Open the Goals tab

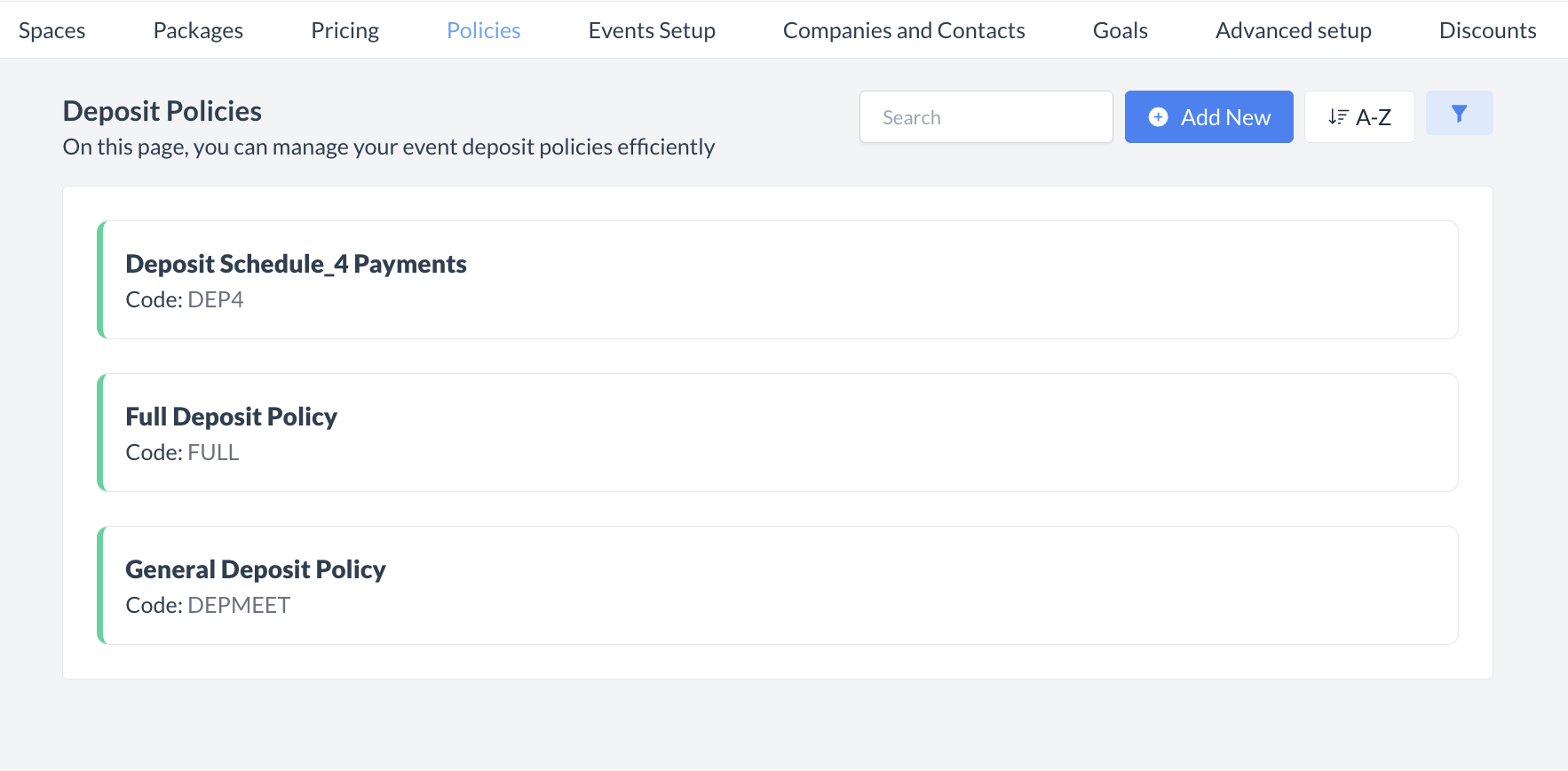click(x=1120, y=30)
